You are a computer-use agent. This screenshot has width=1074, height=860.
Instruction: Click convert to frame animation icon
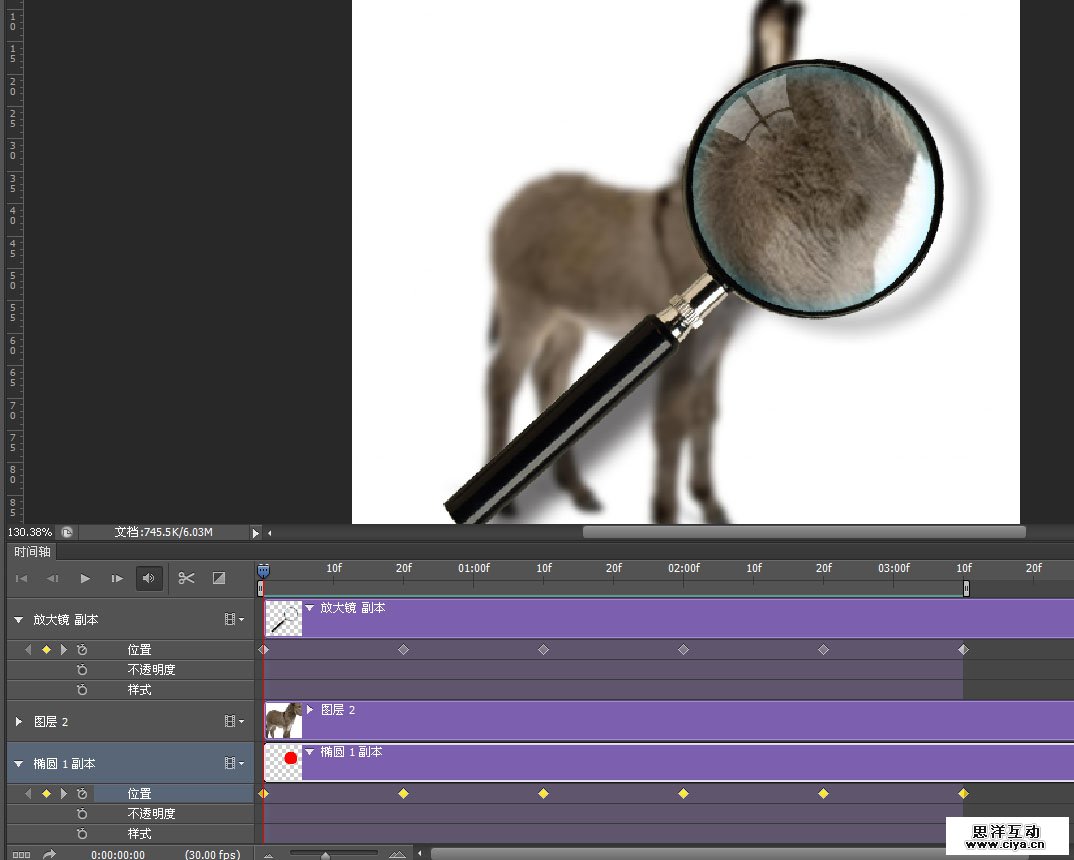(x=21, y=854)
